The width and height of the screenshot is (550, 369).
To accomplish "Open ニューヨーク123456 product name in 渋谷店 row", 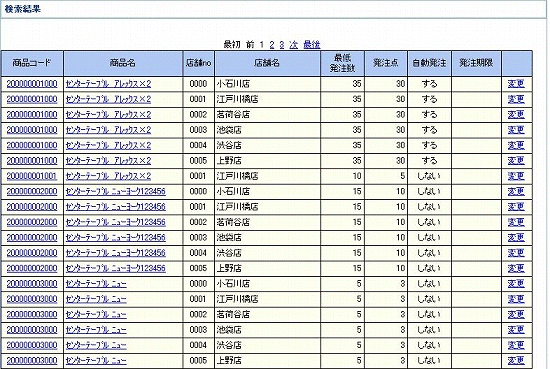I will point(115,253).
